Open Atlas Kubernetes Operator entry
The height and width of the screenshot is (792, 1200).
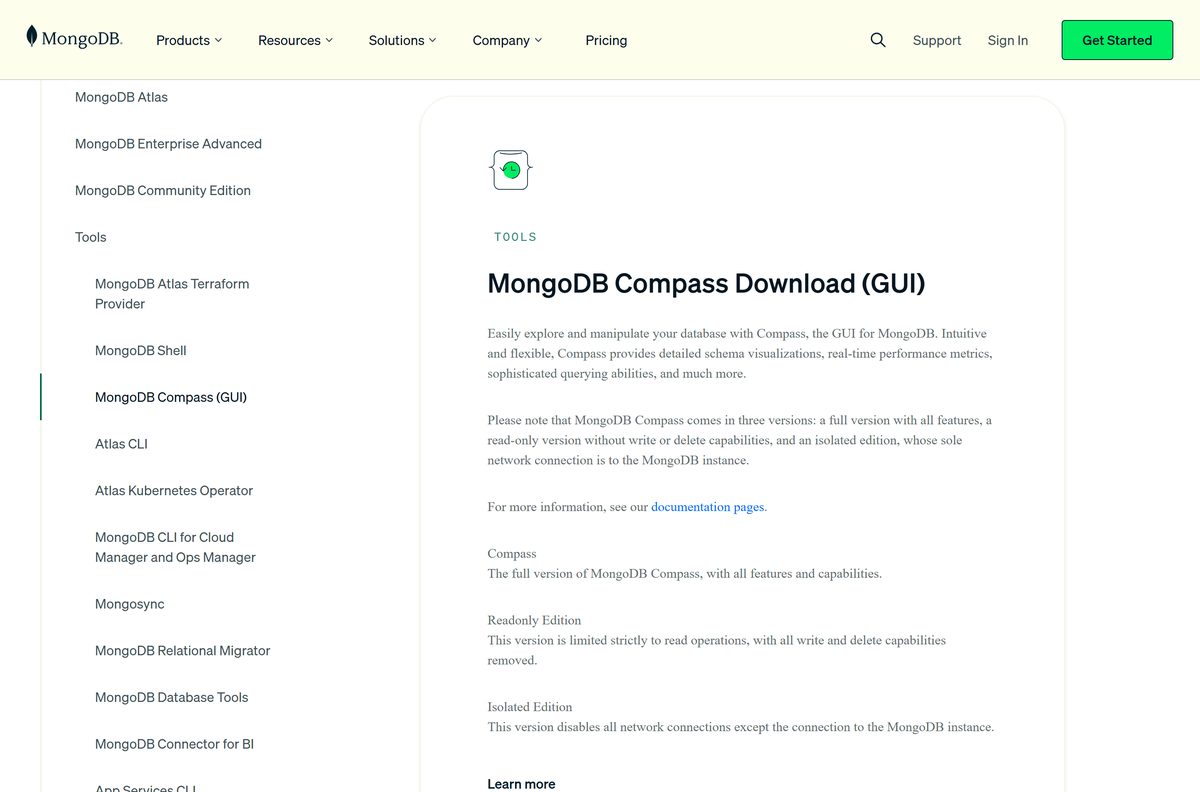174,490
